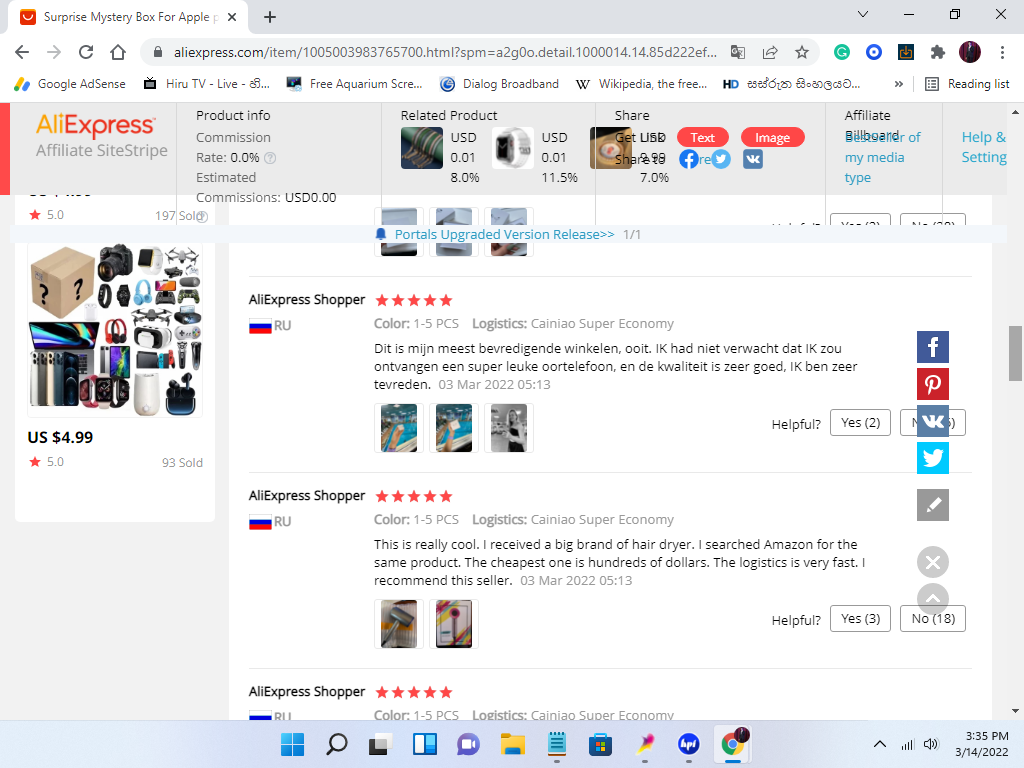Screen dimensions: 1024x768
Task: Open Wikipedia bookmark
Action: (641, 84)
